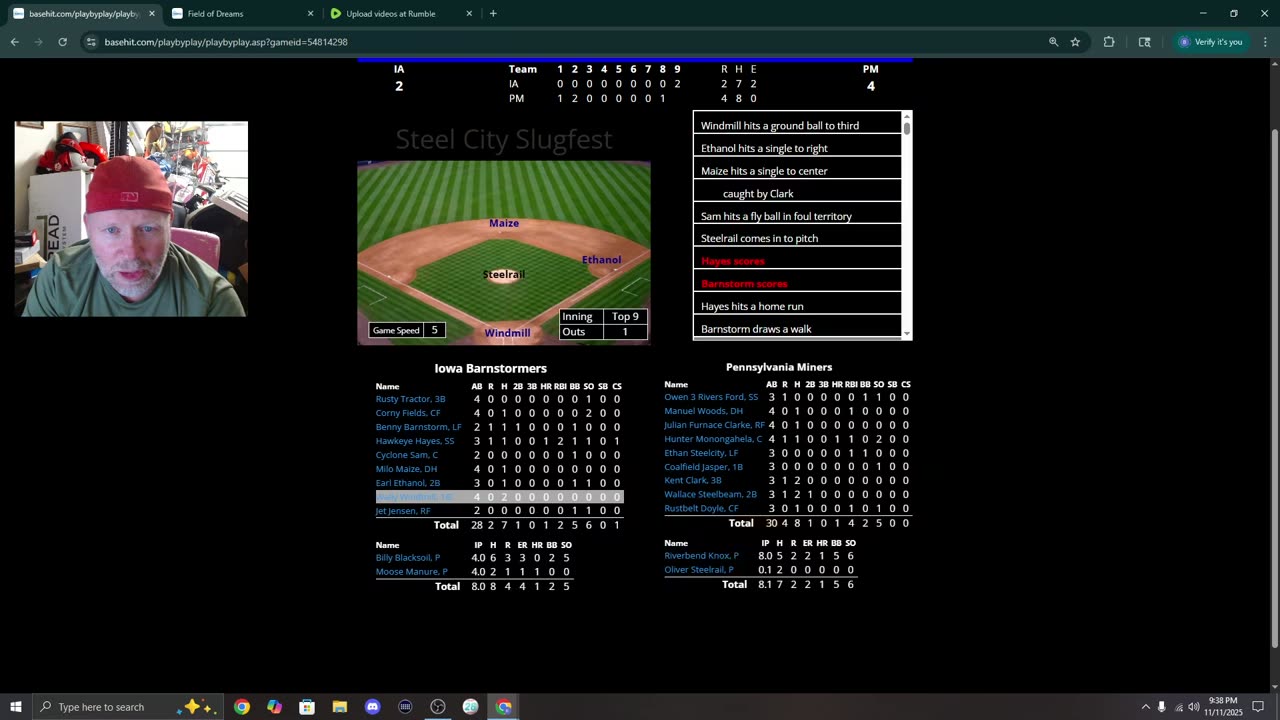The height and width of the screenshot is (720, 1280).
Task: Click the Verify it's you profile button
Action: coord(1210,42)
